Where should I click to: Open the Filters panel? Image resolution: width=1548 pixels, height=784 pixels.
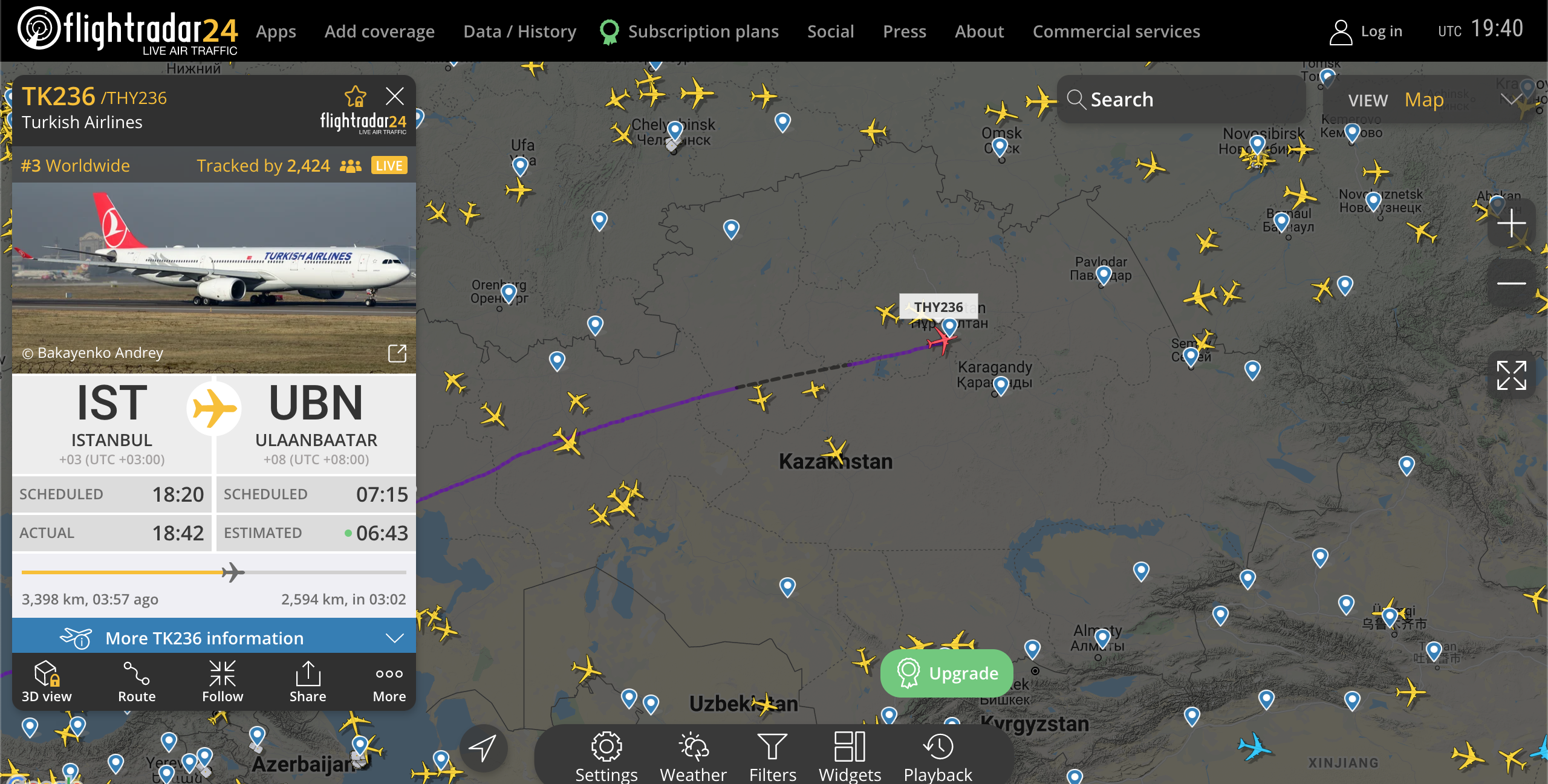(772, 757)
